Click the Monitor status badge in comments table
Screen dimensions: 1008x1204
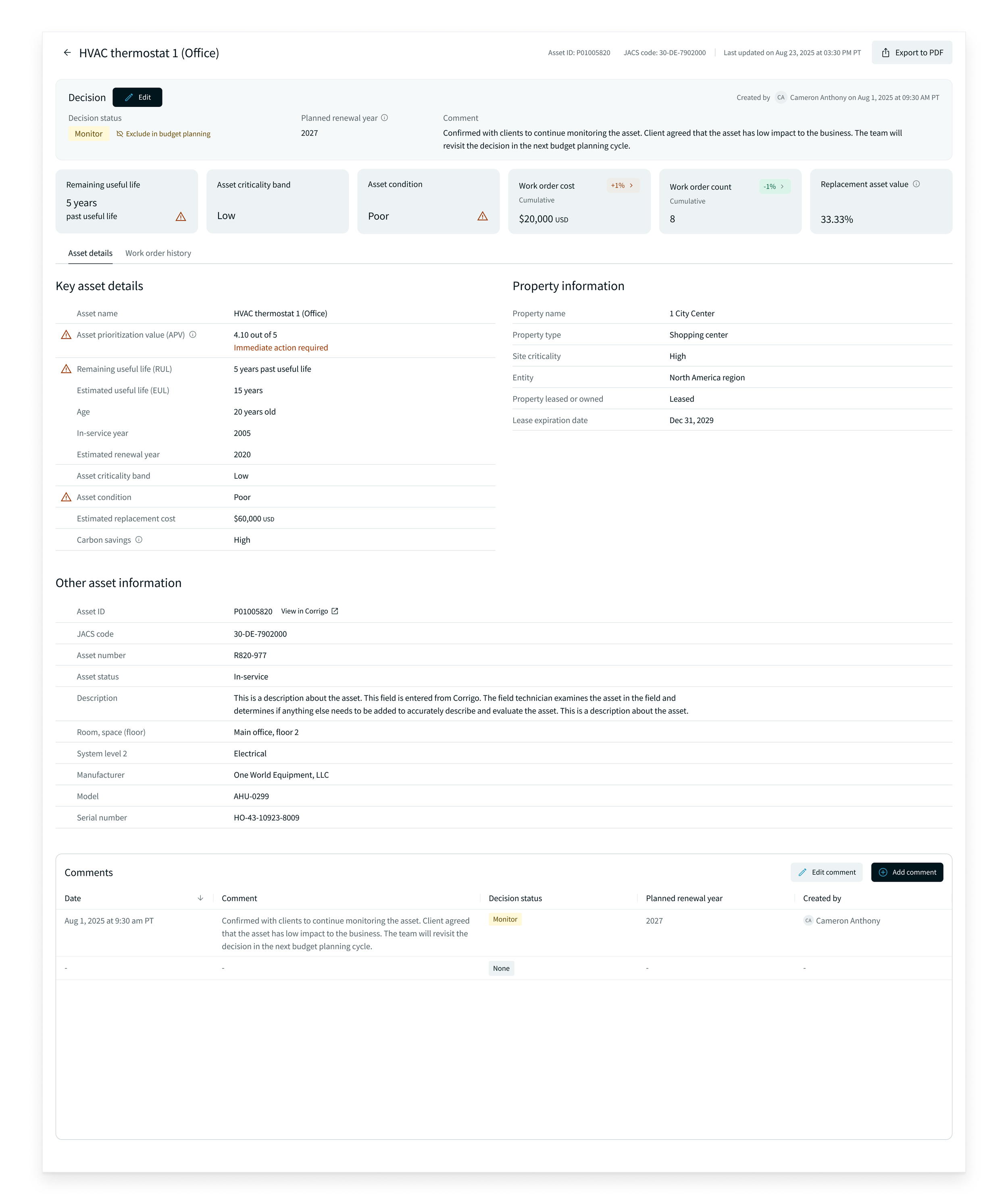click(x=505, y=920)
